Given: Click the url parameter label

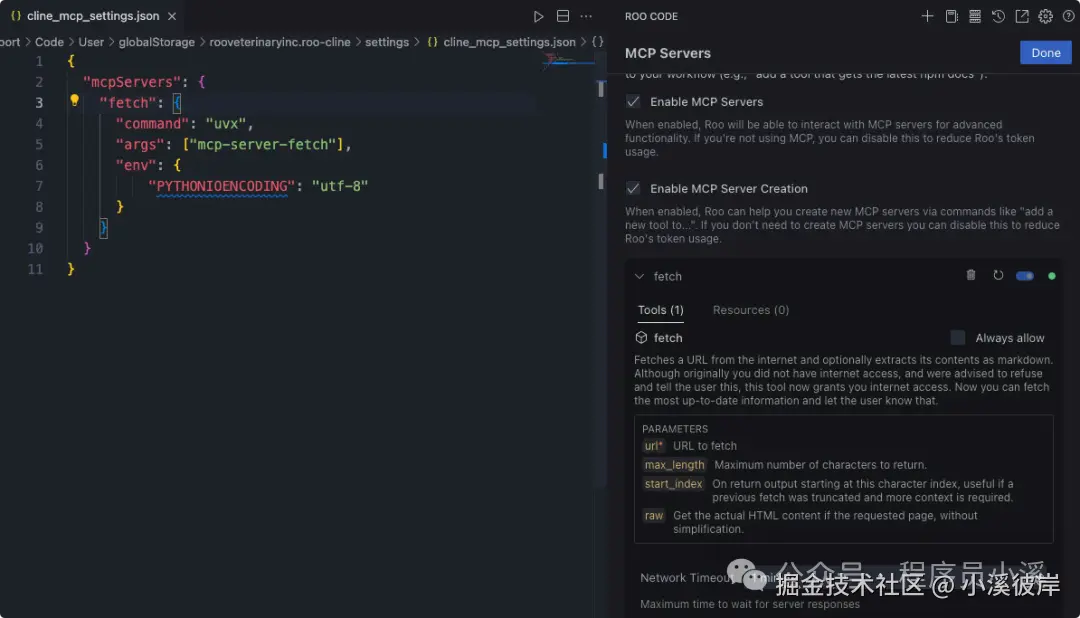Looking at the screenshot, I should point(653,446).
